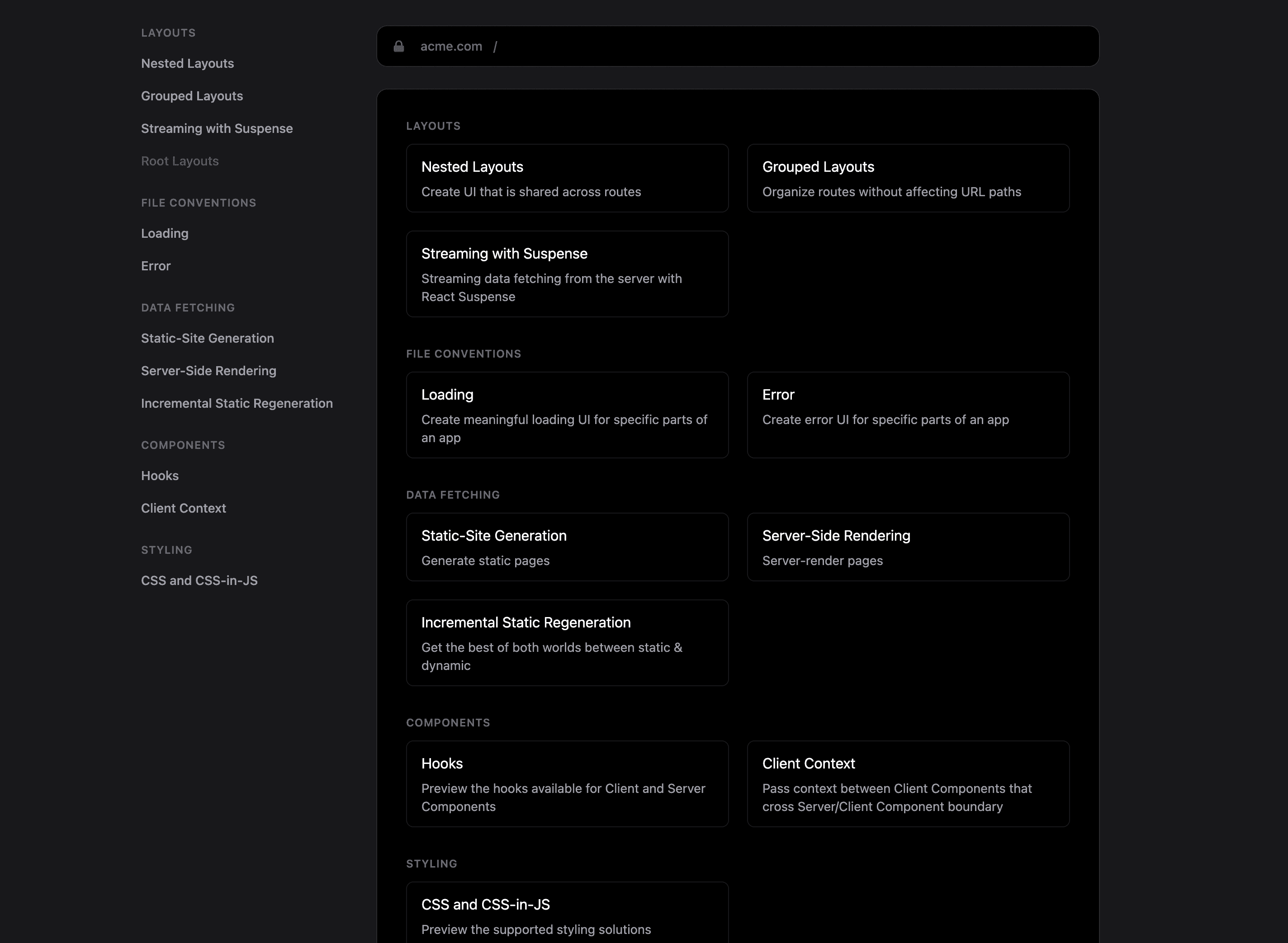1288x943 pixels.
Task: Open Streaming with Suspense from the sidebar
Action: [217, 128]
